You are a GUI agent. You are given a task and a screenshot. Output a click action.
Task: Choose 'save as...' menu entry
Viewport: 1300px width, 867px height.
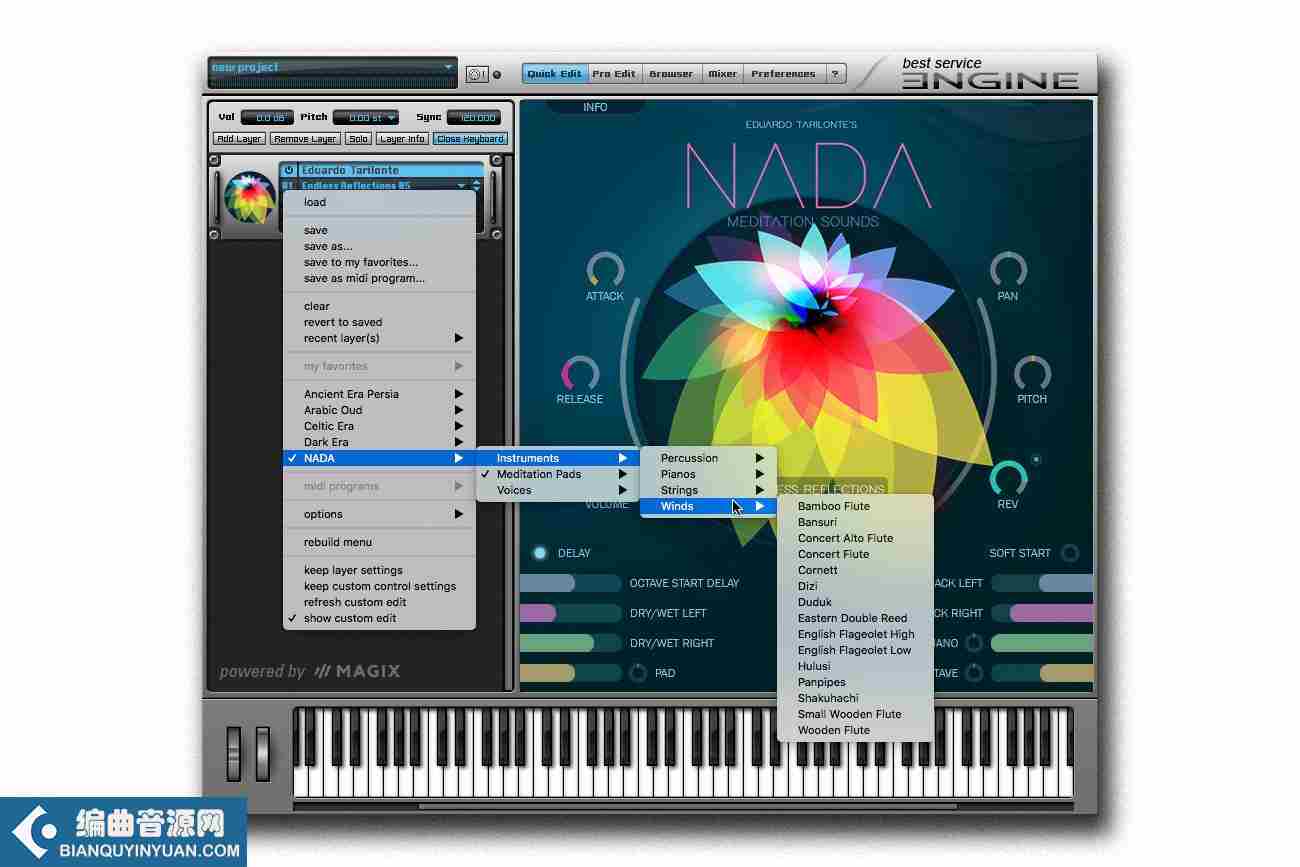pyautogui.click(x=379, y=246)
